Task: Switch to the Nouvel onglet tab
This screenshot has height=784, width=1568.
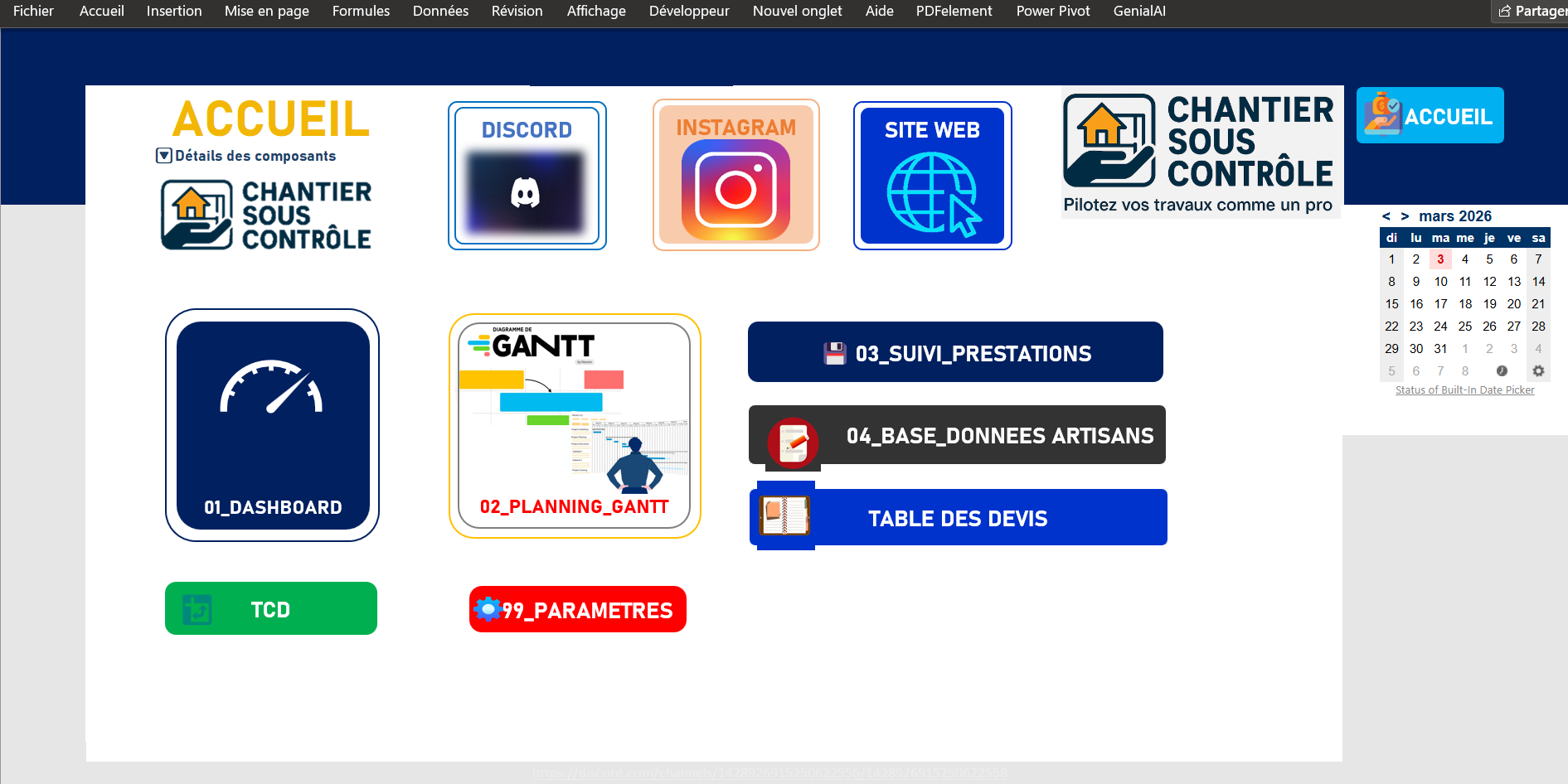Action: click(797, 11)
